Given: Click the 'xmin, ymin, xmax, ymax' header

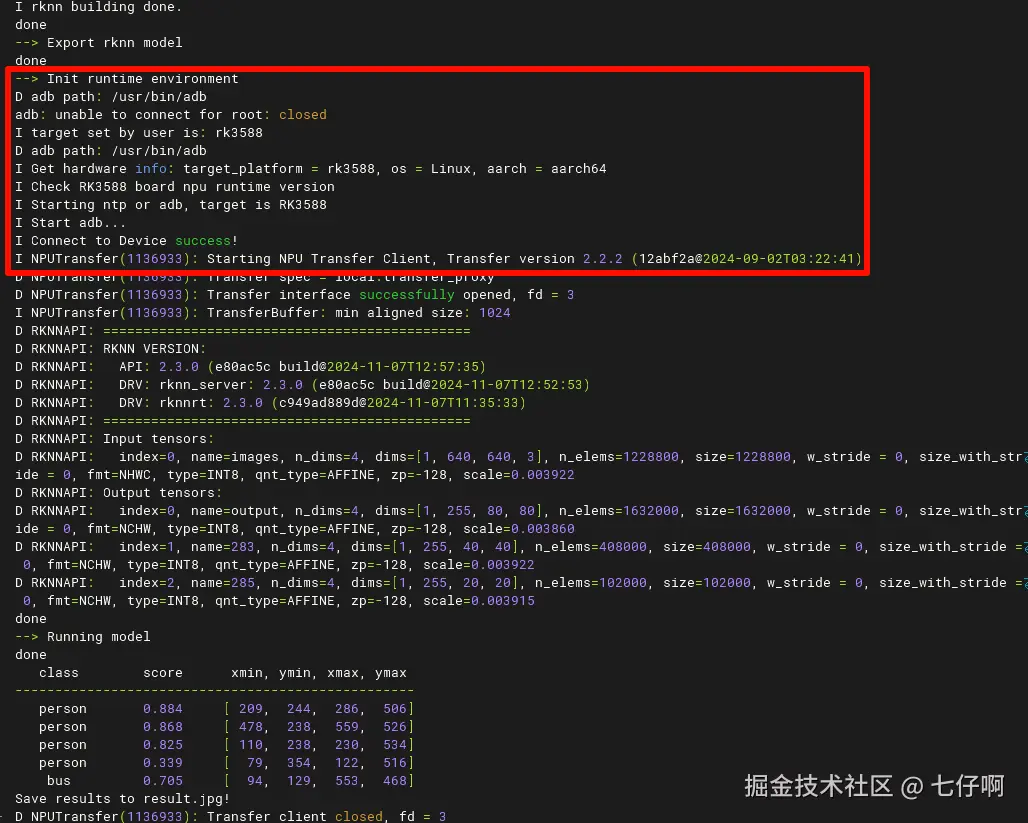Looking at the screenshot, I should (319, 673).
